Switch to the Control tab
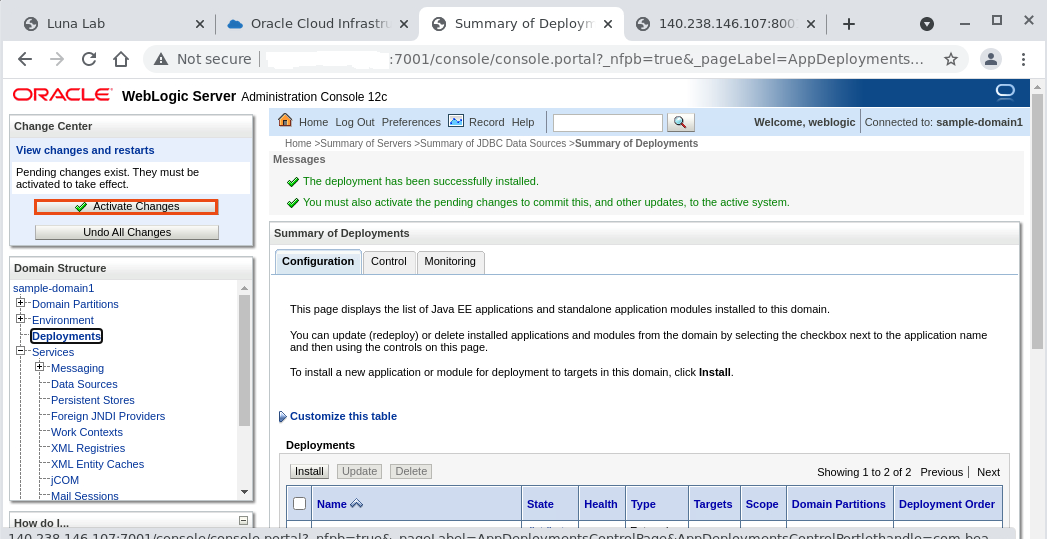This screenshot has width=1047, height=539. pos(389,262)
